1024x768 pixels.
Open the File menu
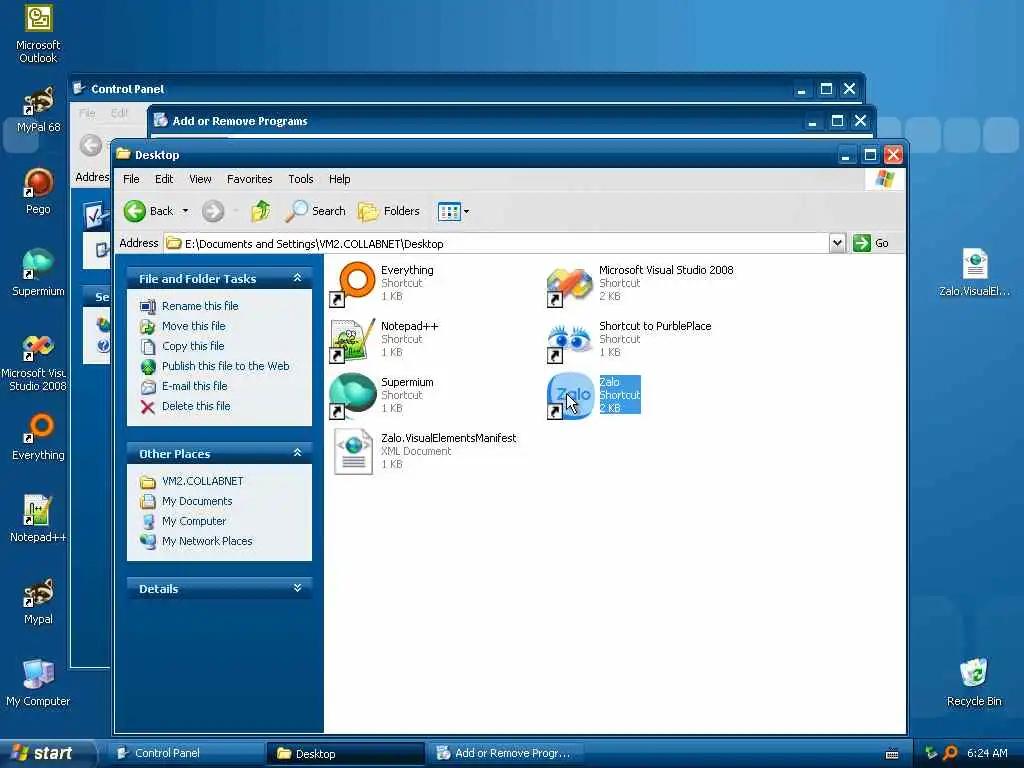(x=131, y=179)
